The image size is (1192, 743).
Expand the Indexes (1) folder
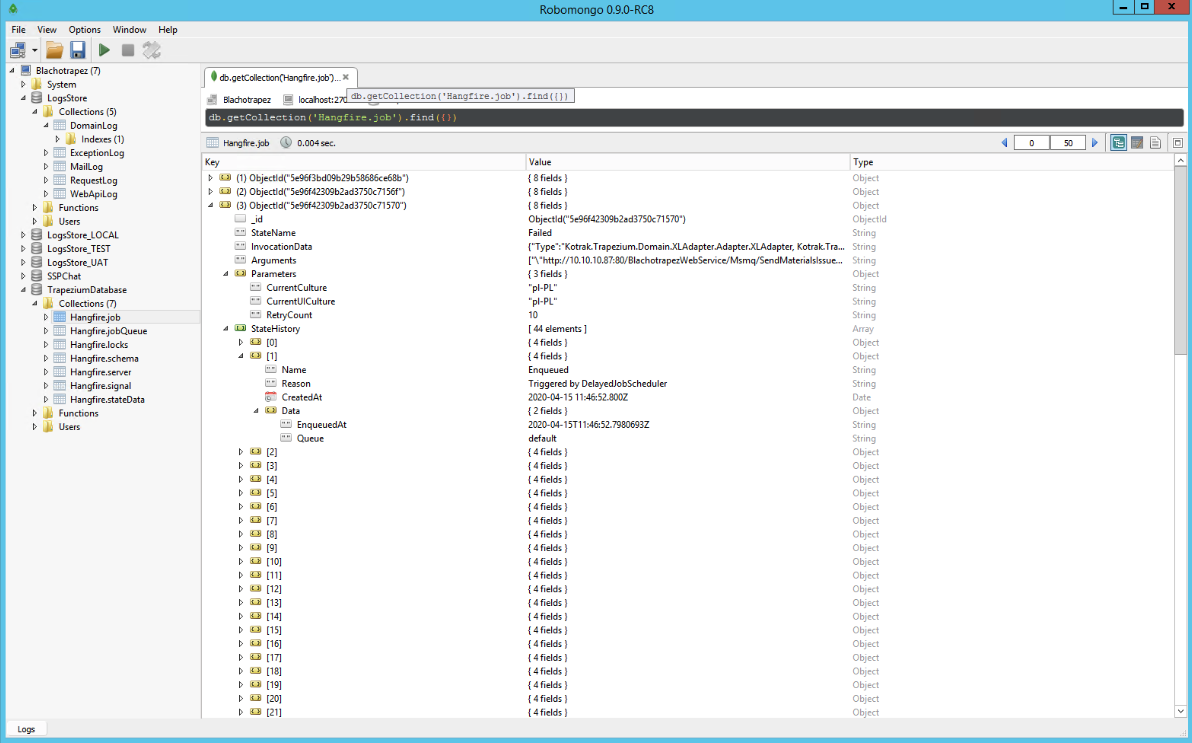tap(57, 139)
